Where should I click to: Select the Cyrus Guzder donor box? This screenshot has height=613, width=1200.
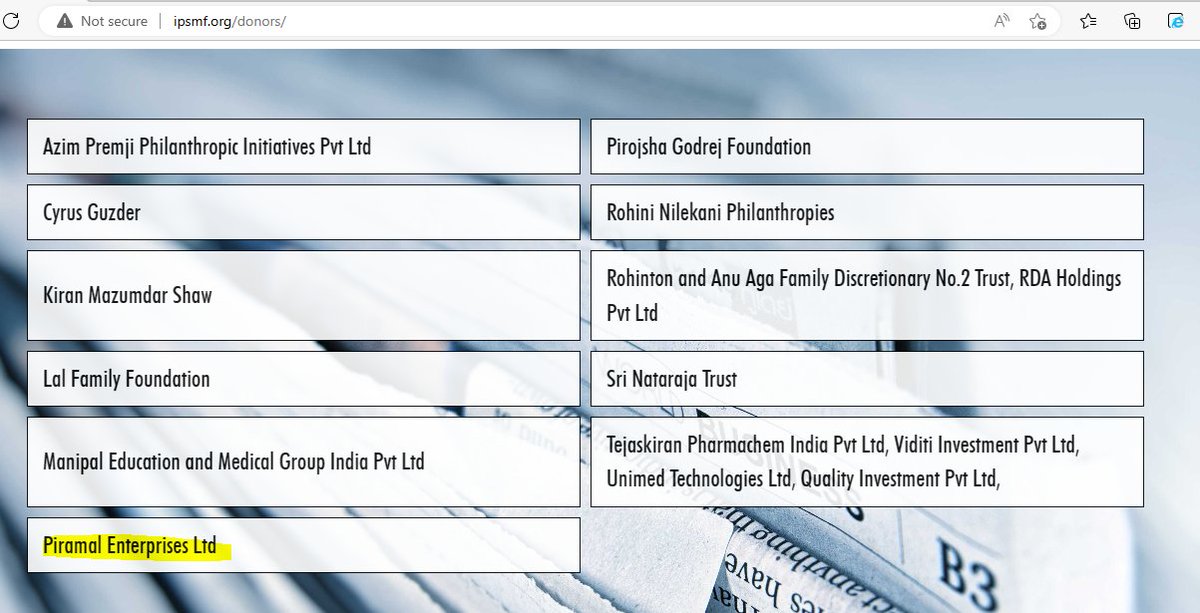tap(303, 213)
